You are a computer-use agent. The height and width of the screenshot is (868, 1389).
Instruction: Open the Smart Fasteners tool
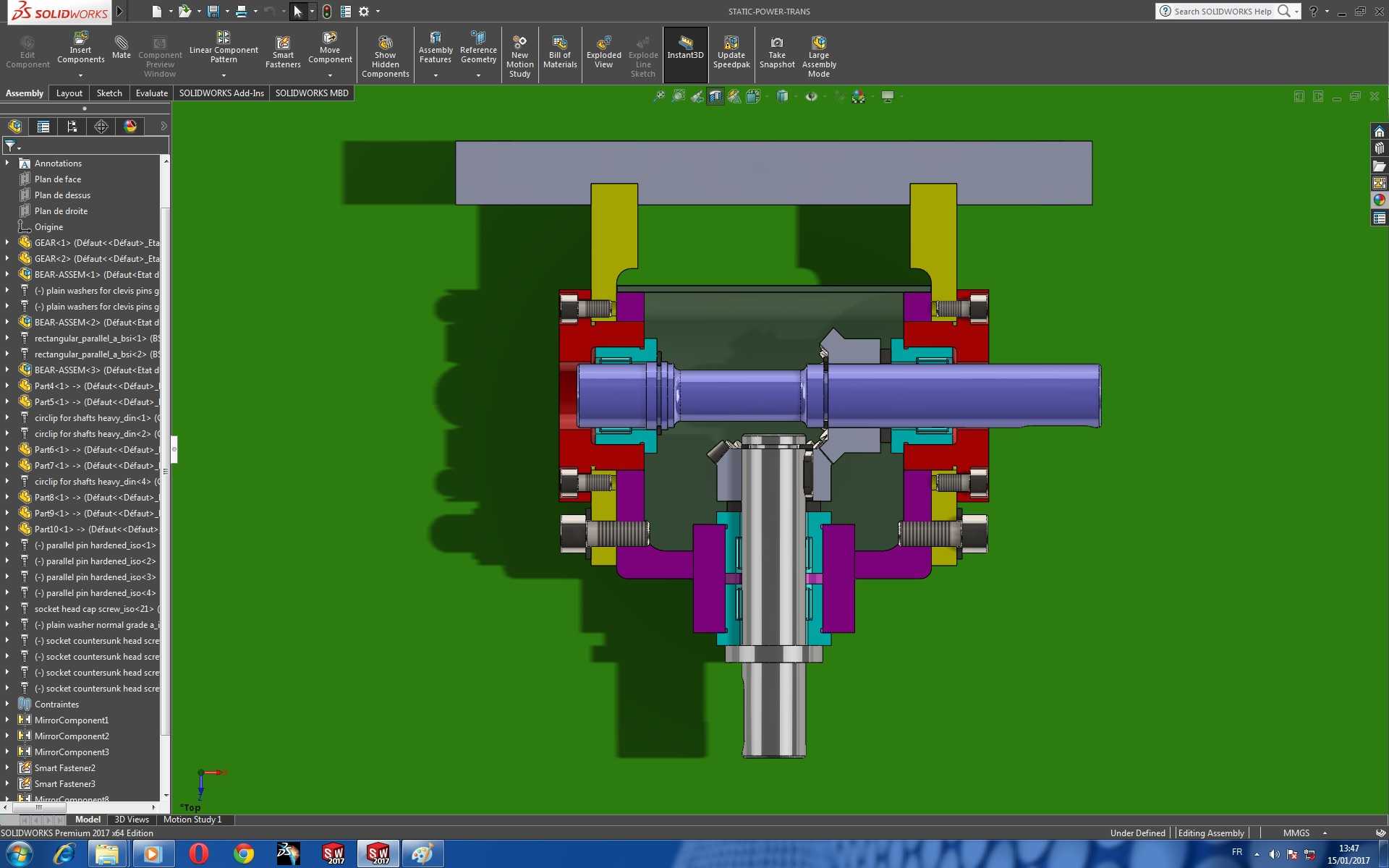point(283,53)
